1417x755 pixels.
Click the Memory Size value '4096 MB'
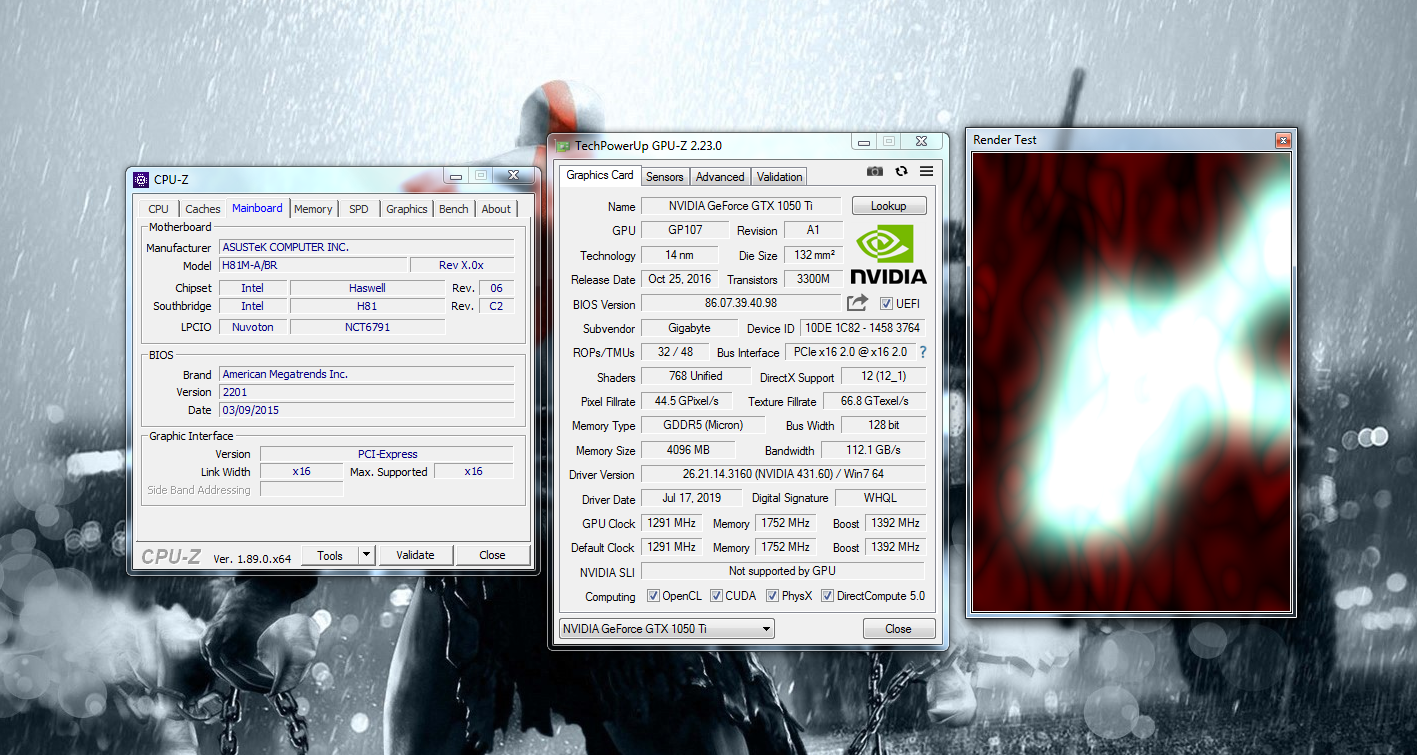[x=688, y=450]
